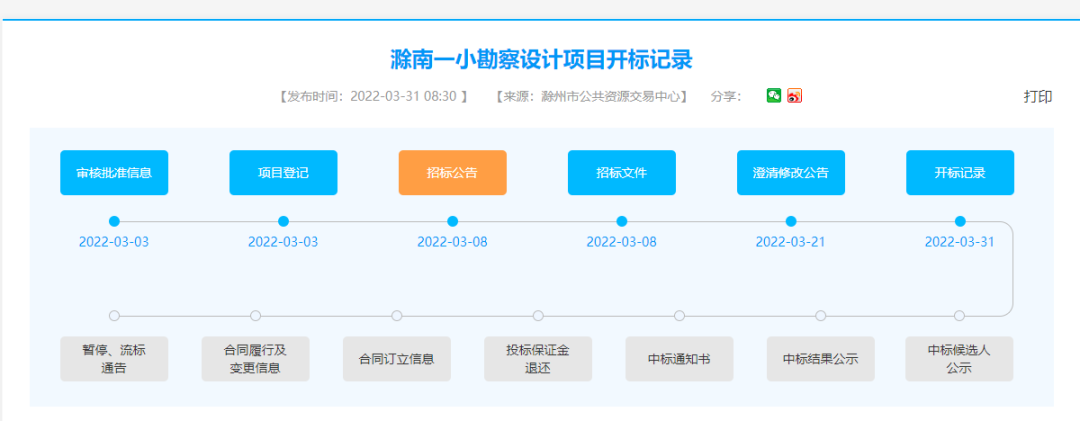Click the 发布时间 2022-03-31 08:30 text
The height and width of the screenshot is (421, 1080).
pyautogui.click(x=373, y=96)
